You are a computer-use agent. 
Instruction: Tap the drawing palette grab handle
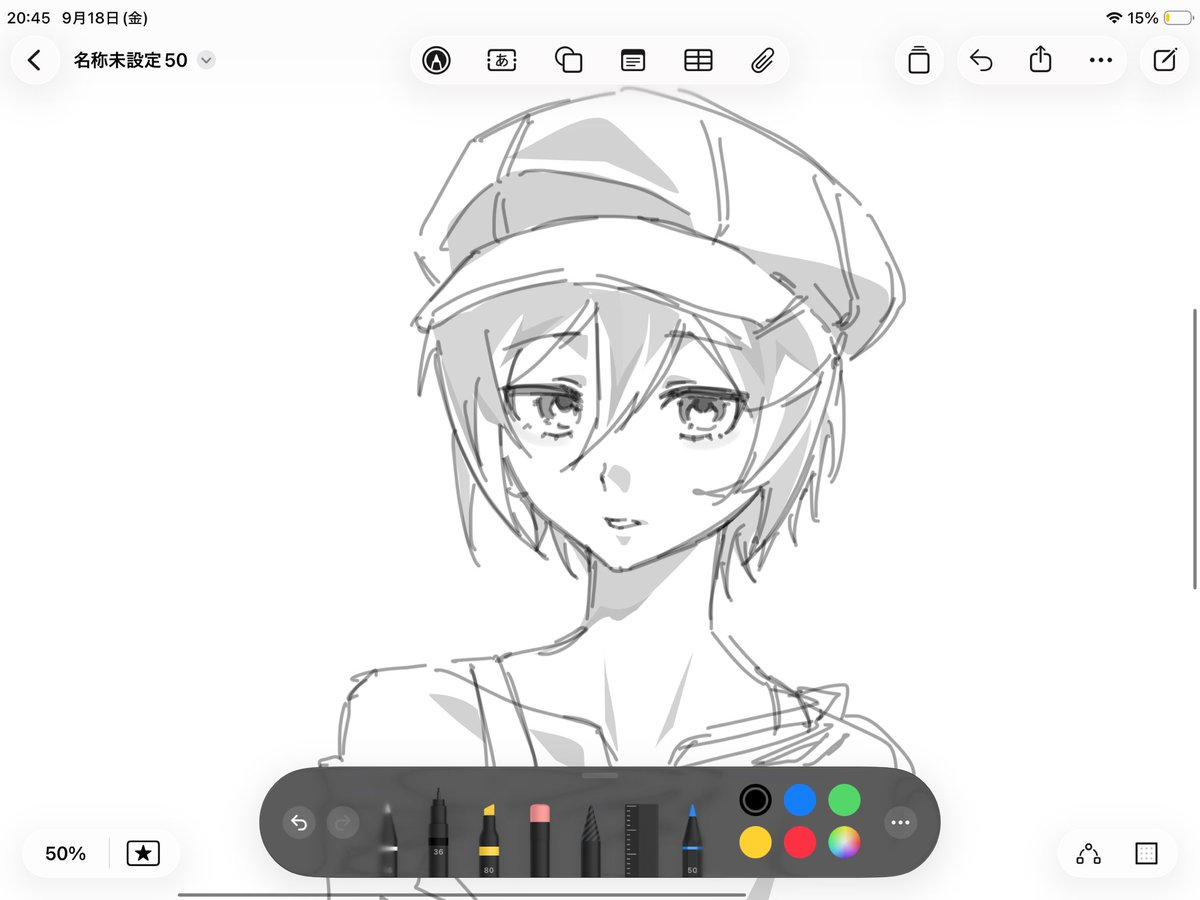(600, 774)
